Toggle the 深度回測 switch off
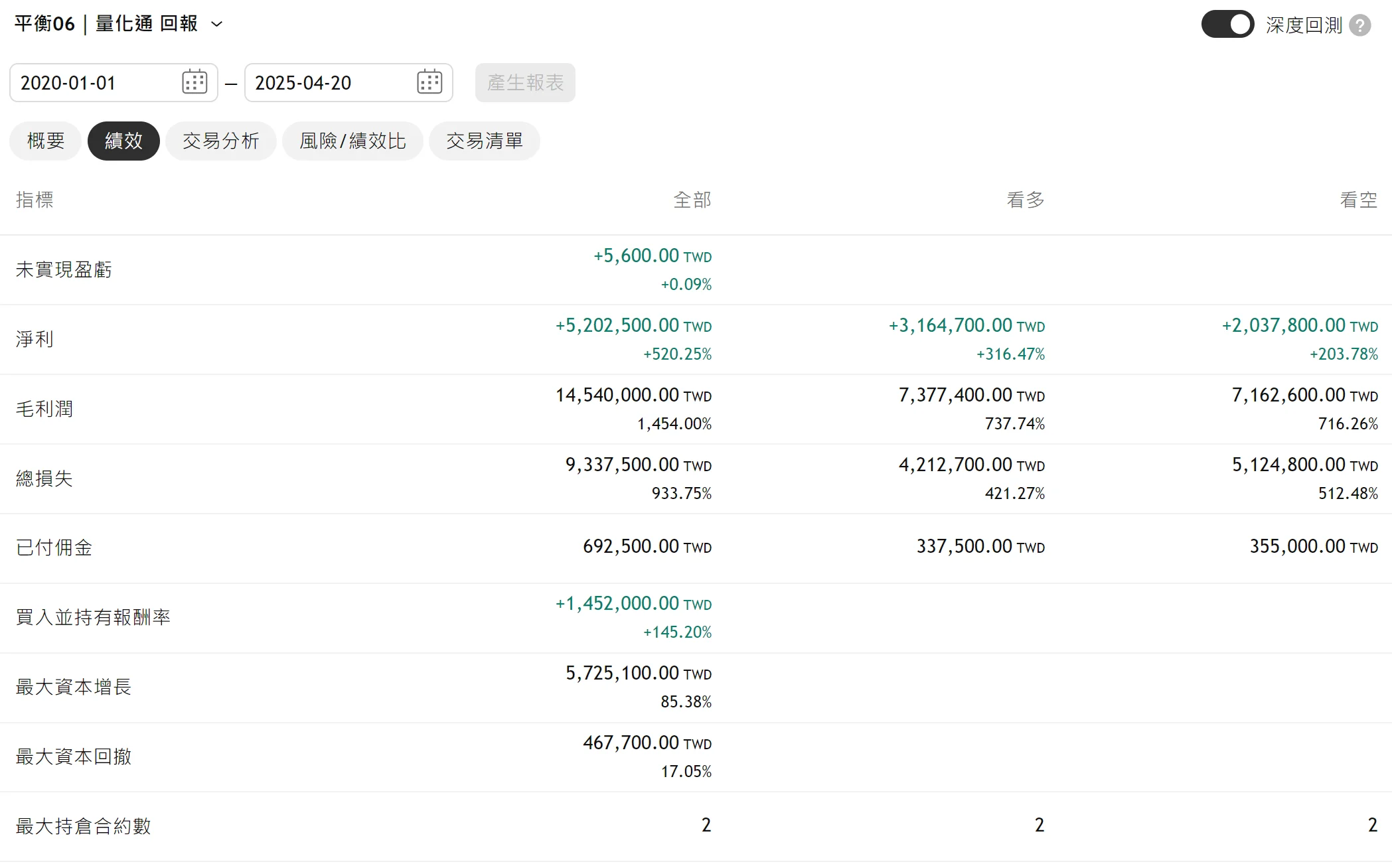Image resolution: width=1392 pixels, height=868 pixels. (x=1227, y=25)
